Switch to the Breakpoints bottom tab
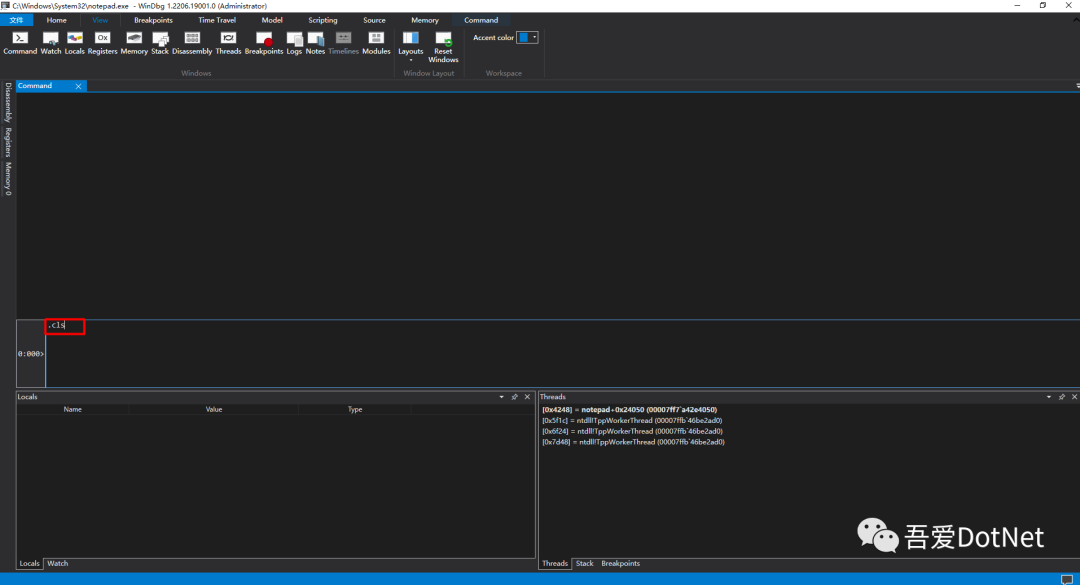This screenshot has height=585, width=1080. (x=621, y=564)
